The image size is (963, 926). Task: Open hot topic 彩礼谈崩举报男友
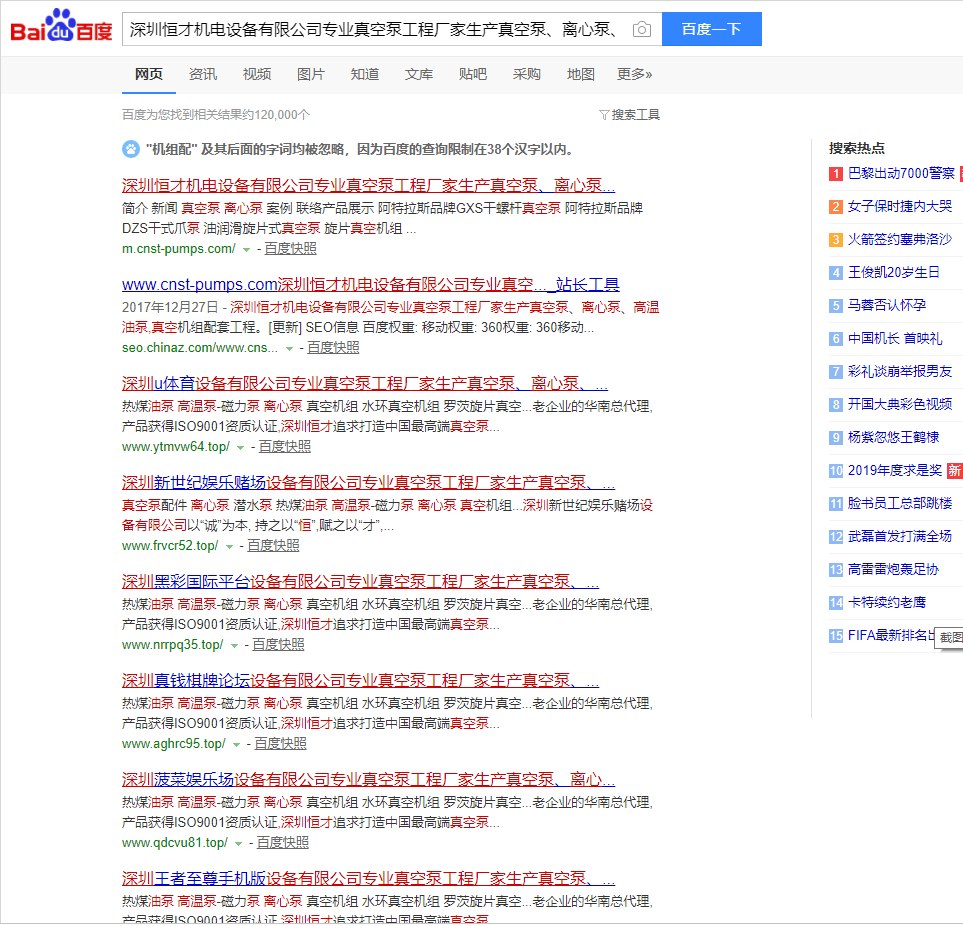[900, 372]
